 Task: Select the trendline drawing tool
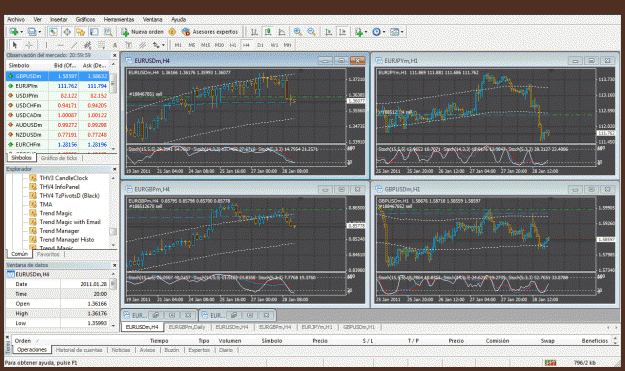pos(74,45)
